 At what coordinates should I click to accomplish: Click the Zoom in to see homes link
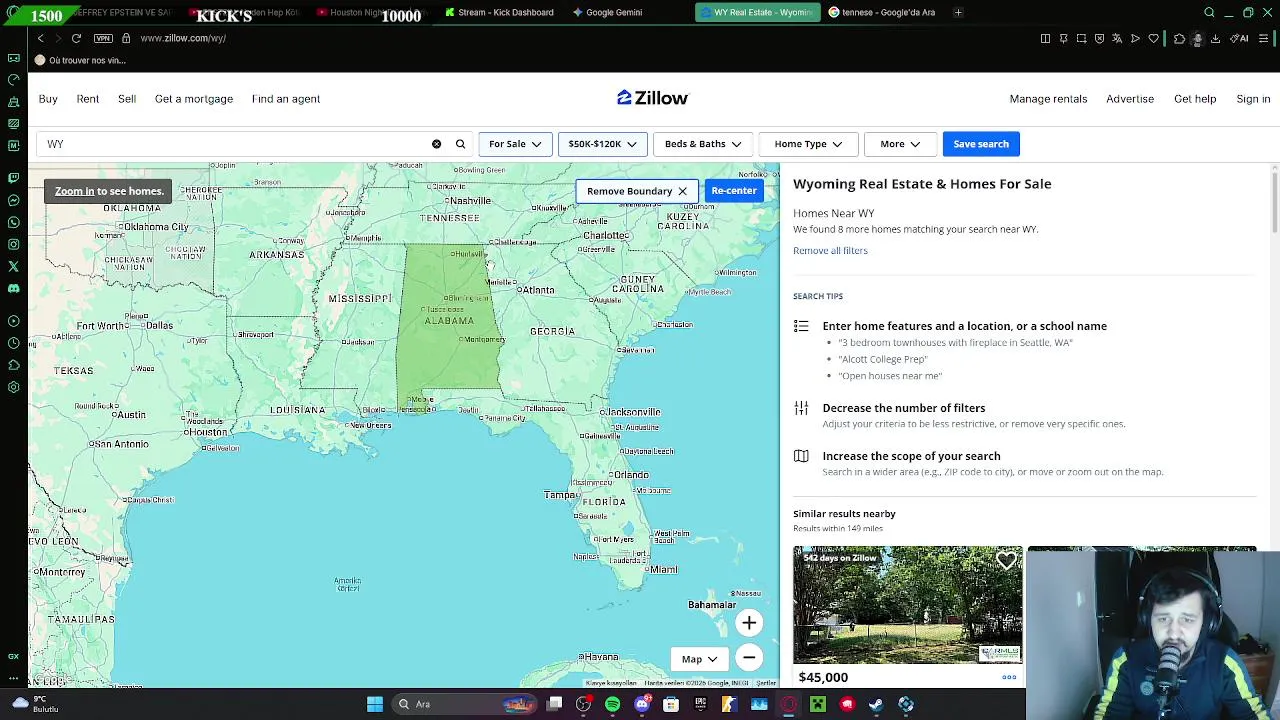coord(75,191)
